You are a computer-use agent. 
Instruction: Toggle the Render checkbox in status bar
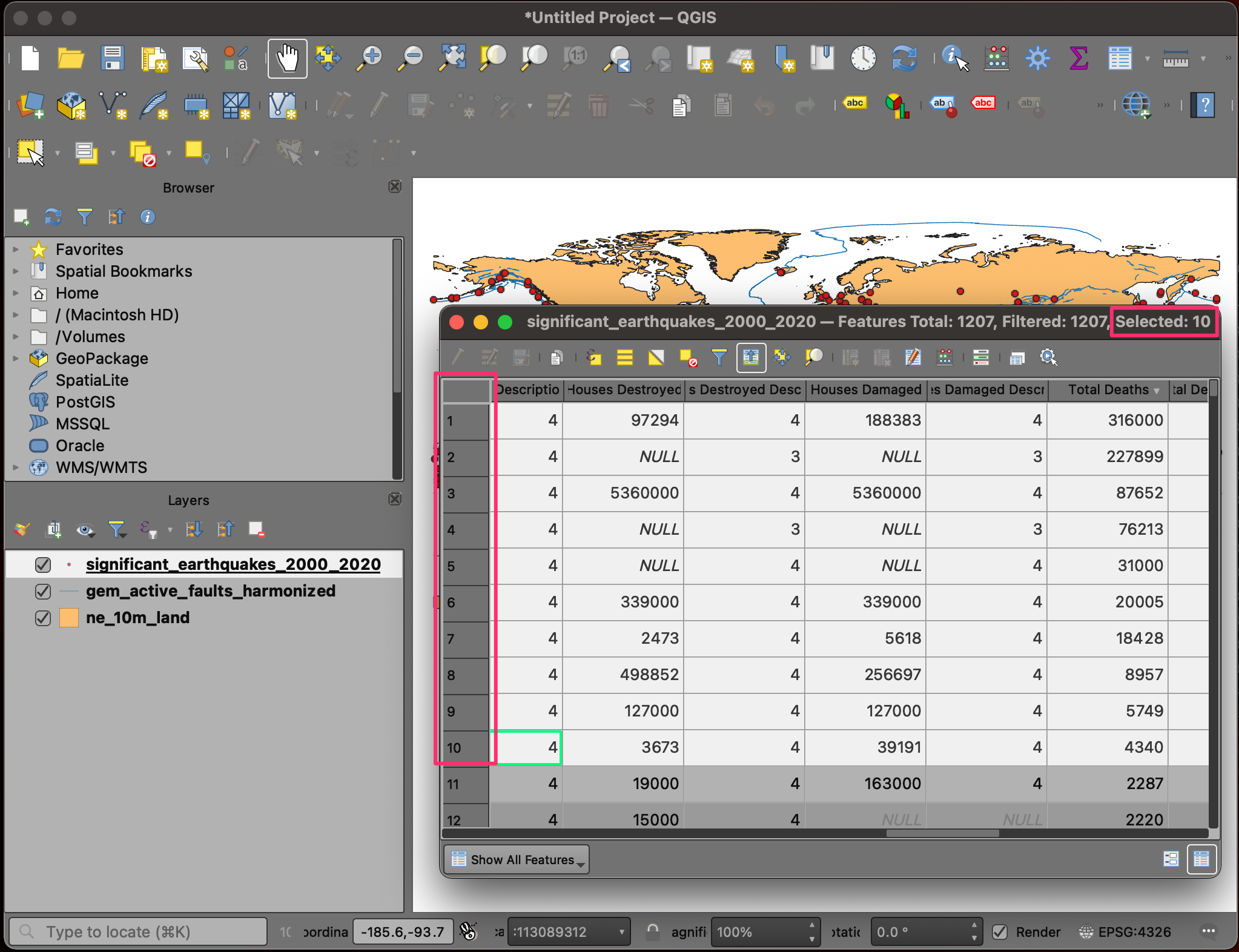click(x=1000, y=931)
